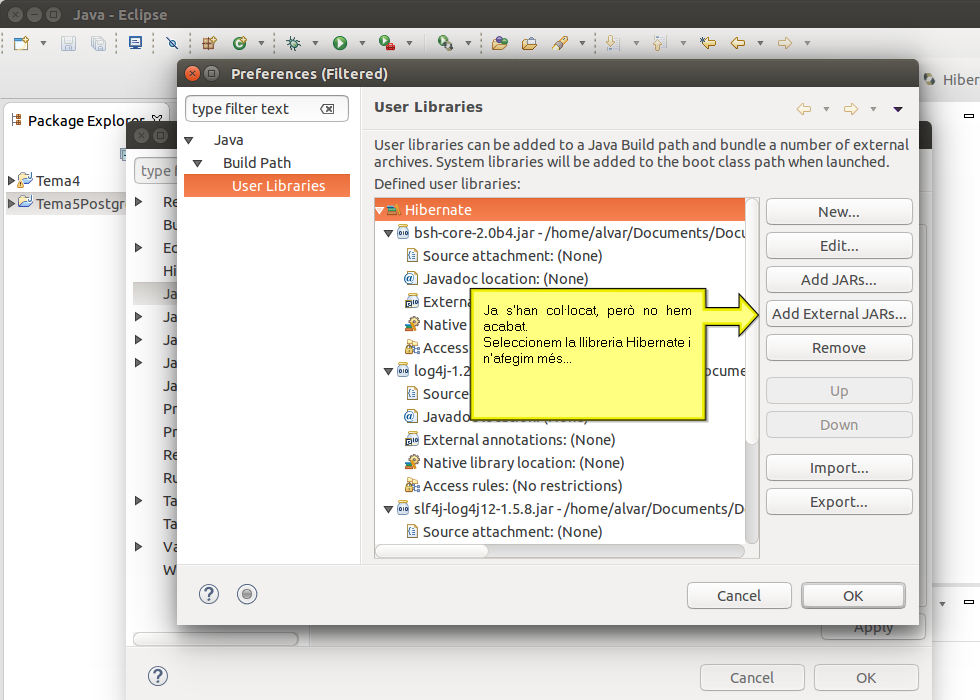This screenshot has height=700, width=980.
Task: Click the type filter text field
Action: click(267, 109)
